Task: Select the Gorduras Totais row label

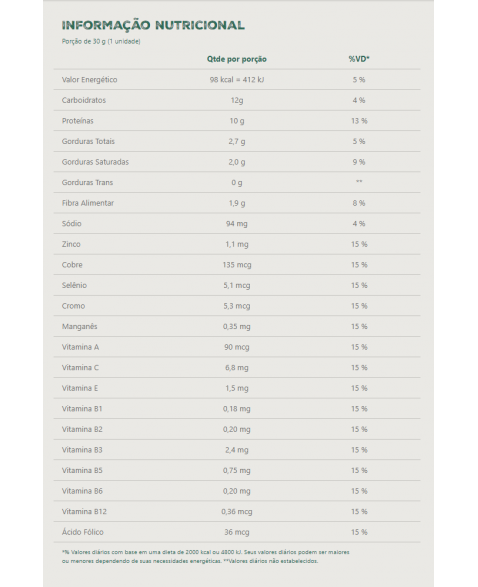Action: [x=88, y=142]
